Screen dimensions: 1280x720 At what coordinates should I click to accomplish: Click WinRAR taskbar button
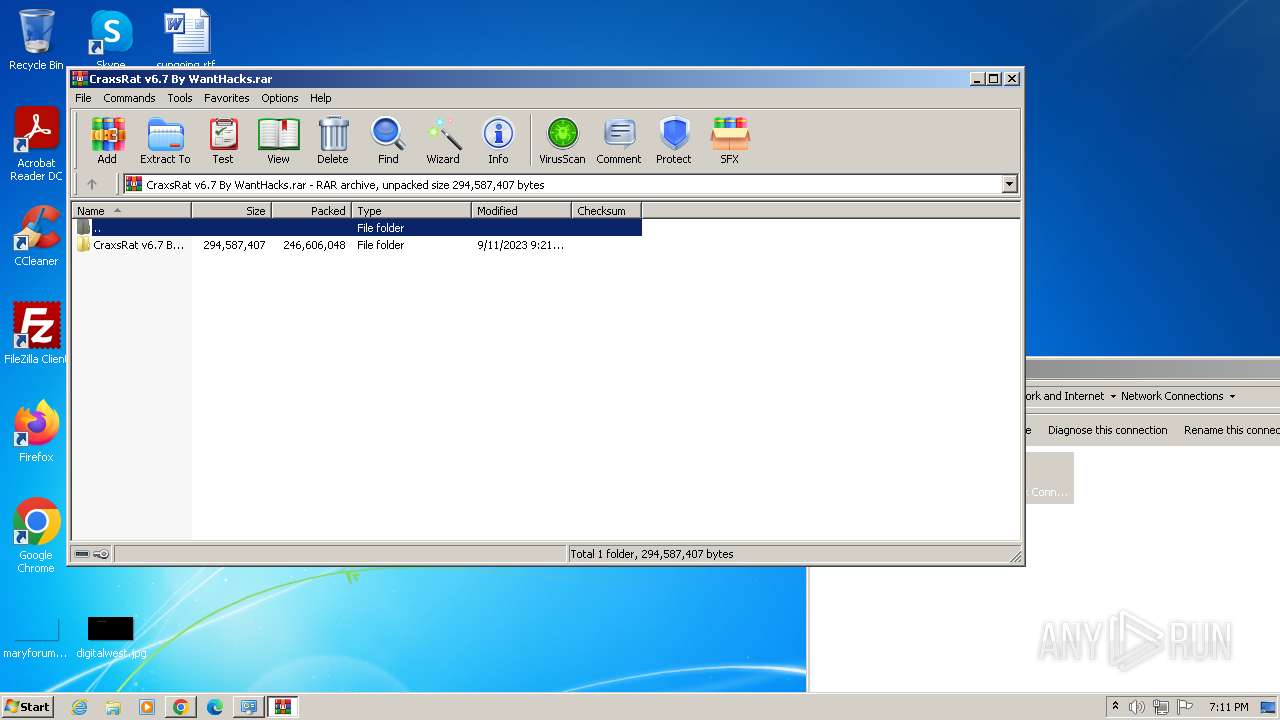pyautogui.click(x=283, y=707)
